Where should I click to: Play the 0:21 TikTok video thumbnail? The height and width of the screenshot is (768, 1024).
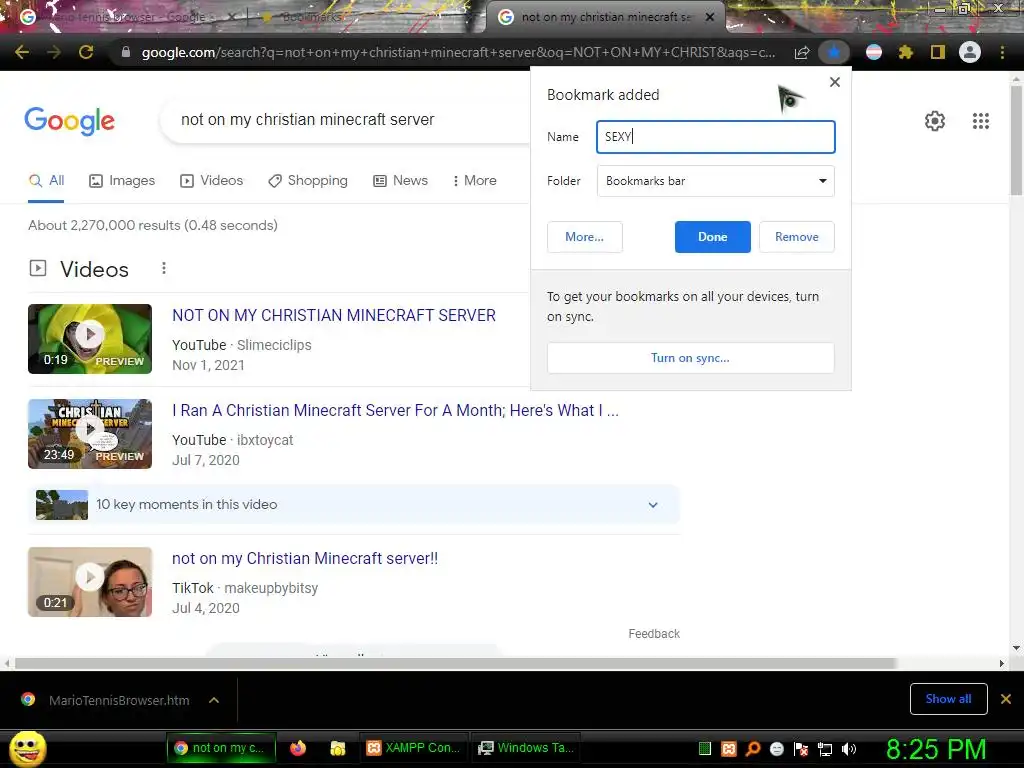(90, 583)
